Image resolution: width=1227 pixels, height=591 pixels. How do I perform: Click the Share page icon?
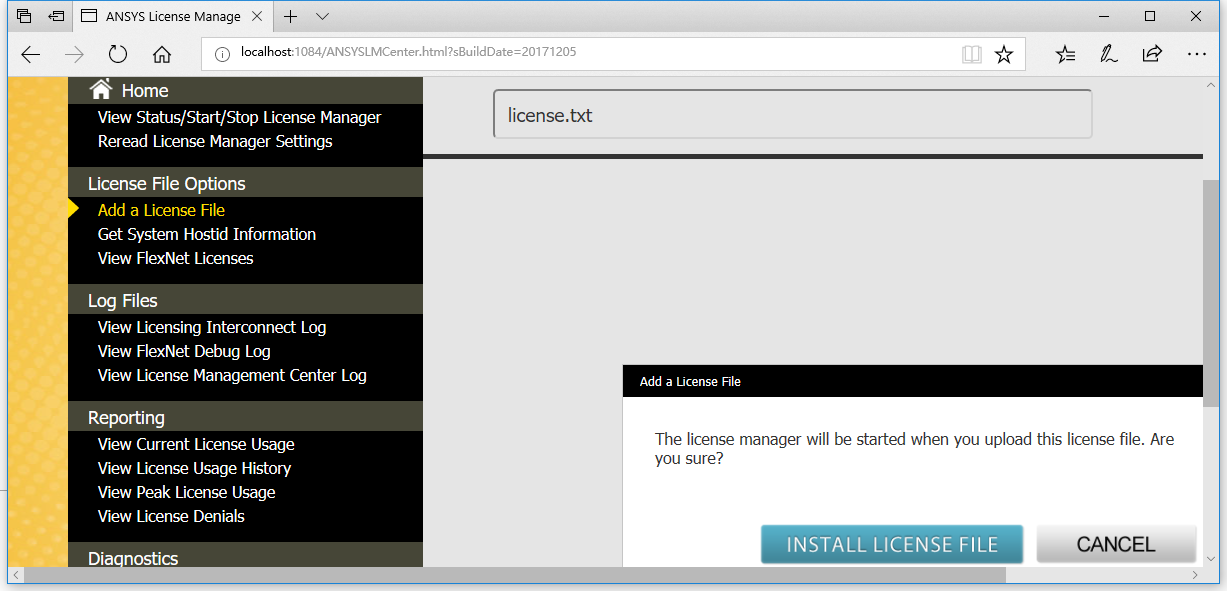1152,54
